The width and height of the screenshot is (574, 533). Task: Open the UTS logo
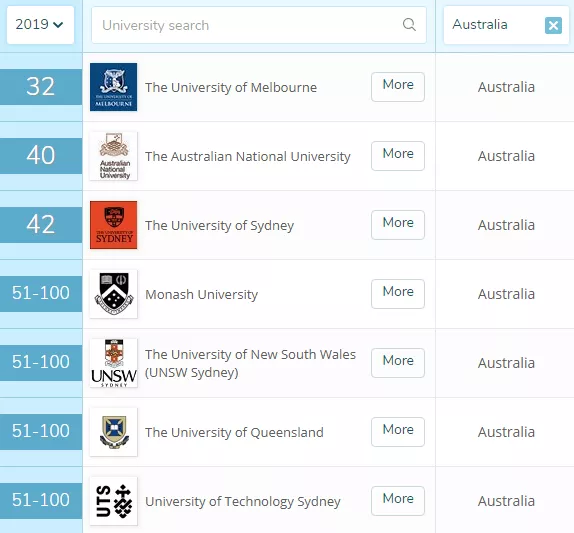(x=113, y=501)
